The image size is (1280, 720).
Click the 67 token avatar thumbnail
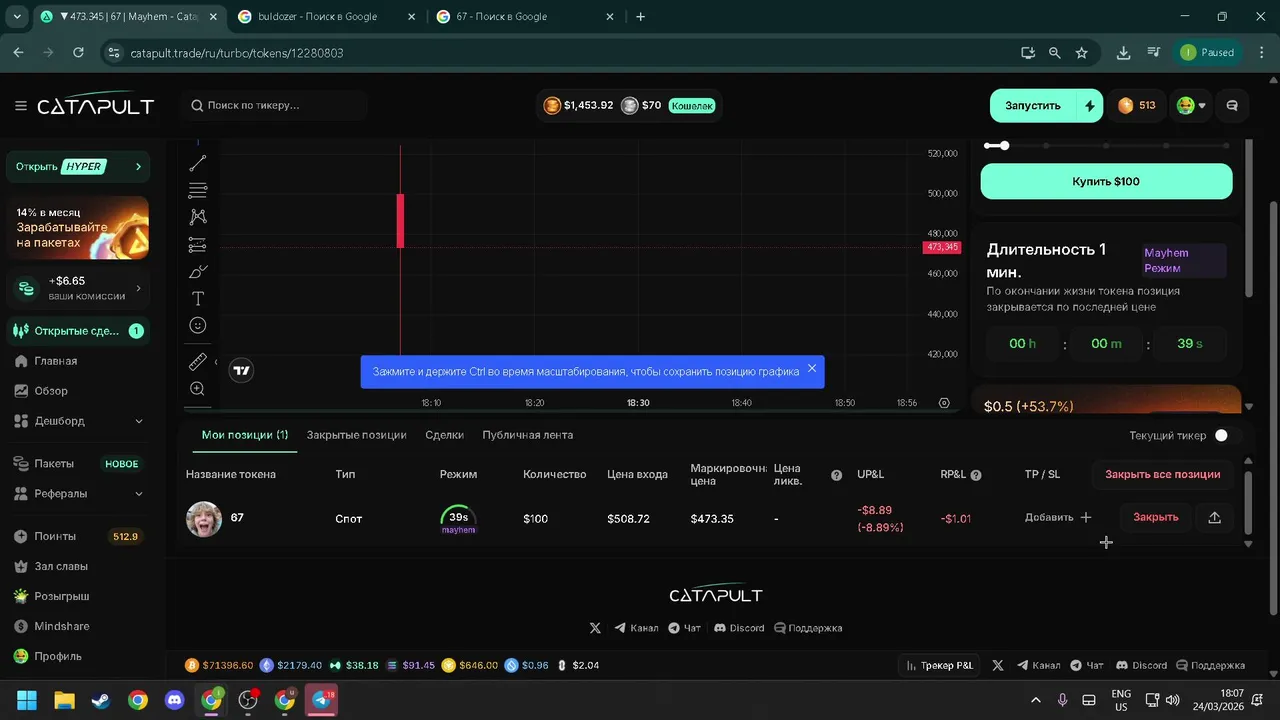(204, 519)
